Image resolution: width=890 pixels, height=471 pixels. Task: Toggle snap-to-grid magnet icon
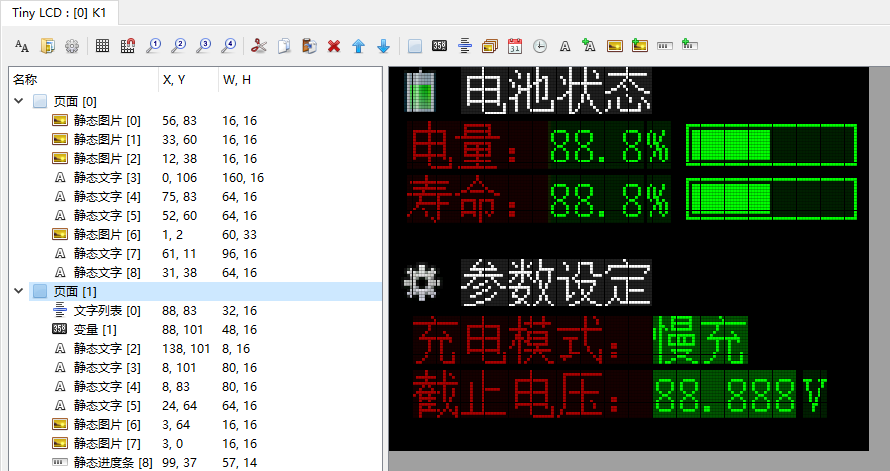[x=128, y=46]
